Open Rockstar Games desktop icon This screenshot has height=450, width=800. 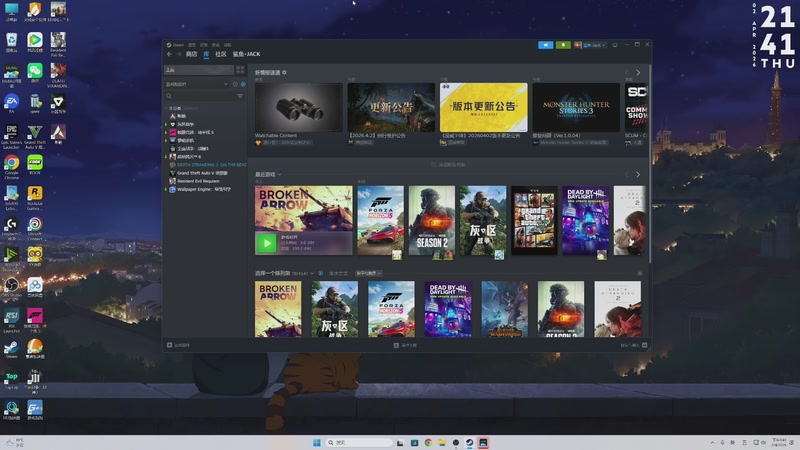coord(35,197)
